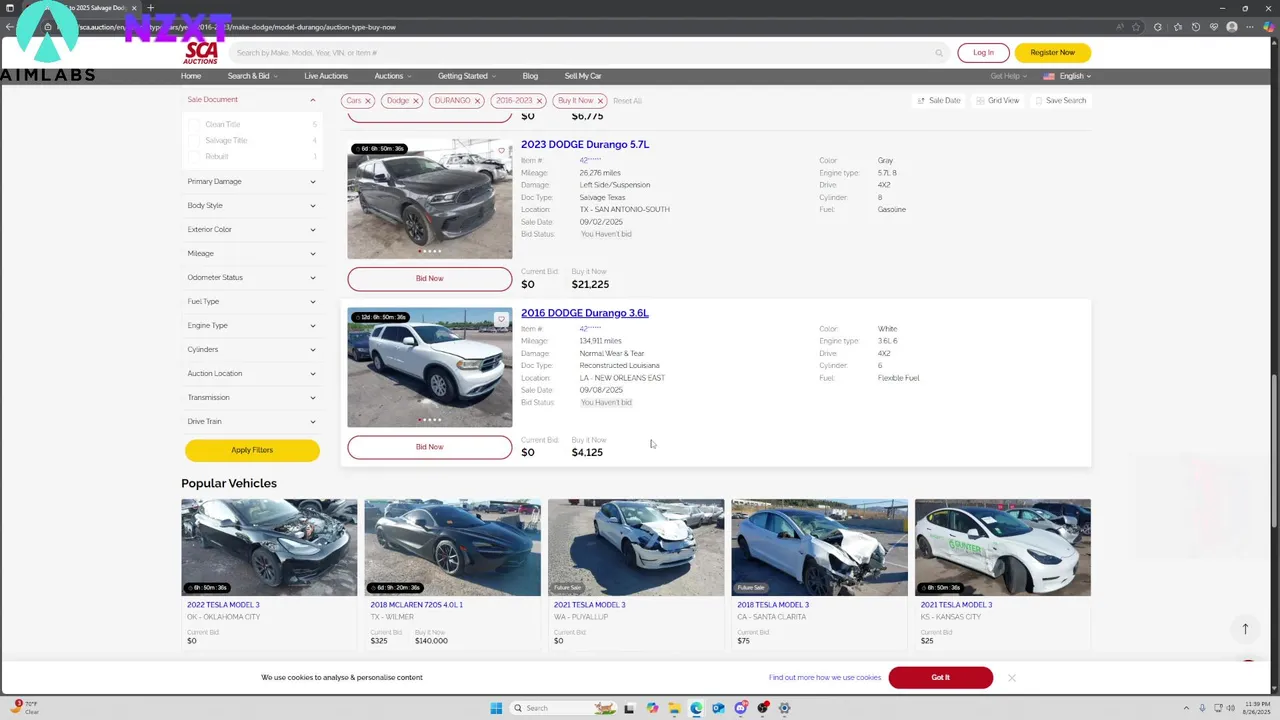The height and width of the screenshot is (720, 1280).
Task: Click the SCA Auctions logo
Action: (201, 53)
